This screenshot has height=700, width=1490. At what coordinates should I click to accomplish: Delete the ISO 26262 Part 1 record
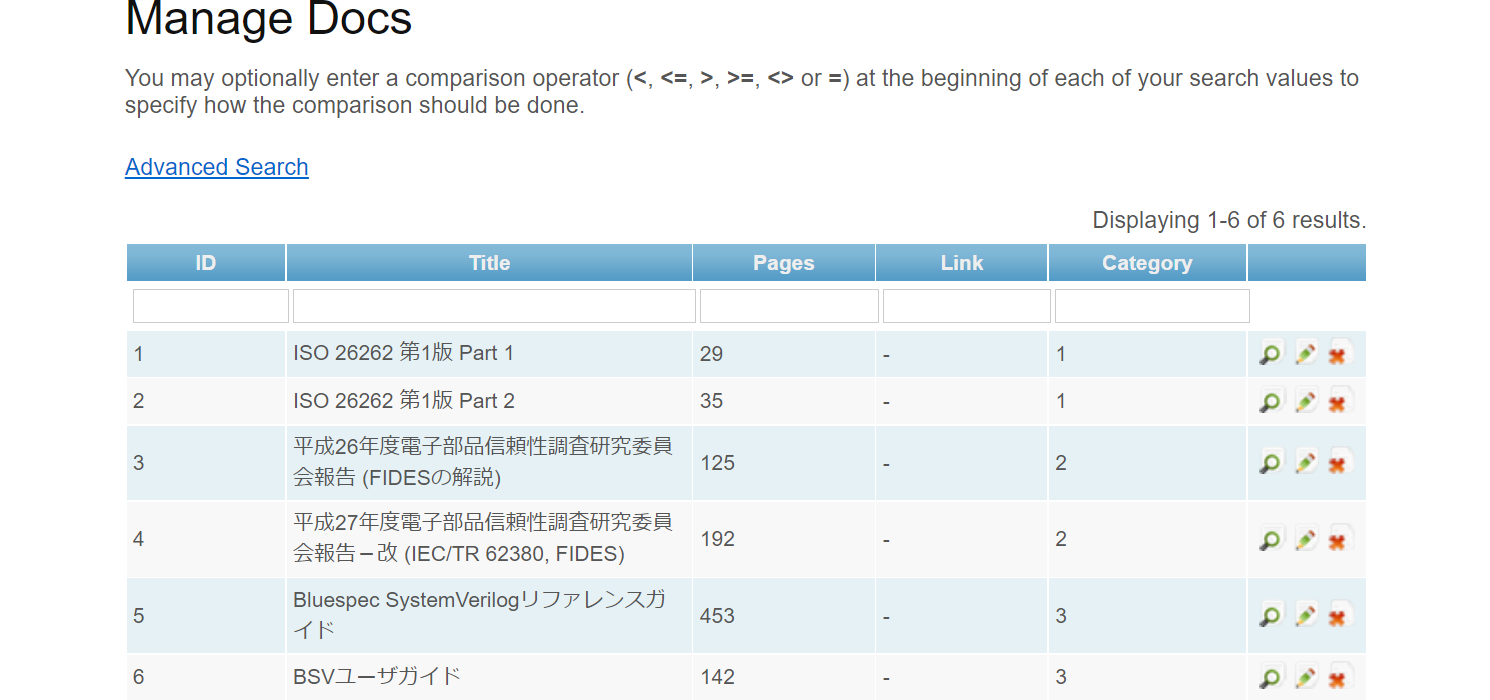click(x=1338, y=354)
